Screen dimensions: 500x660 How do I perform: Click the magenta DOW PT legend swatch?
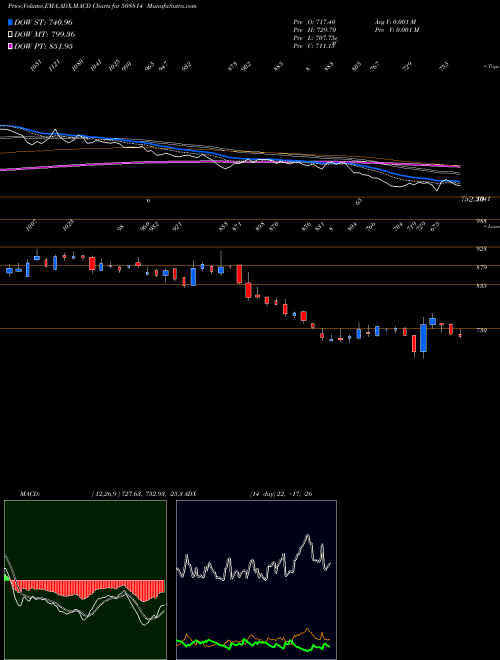(11, 46)
